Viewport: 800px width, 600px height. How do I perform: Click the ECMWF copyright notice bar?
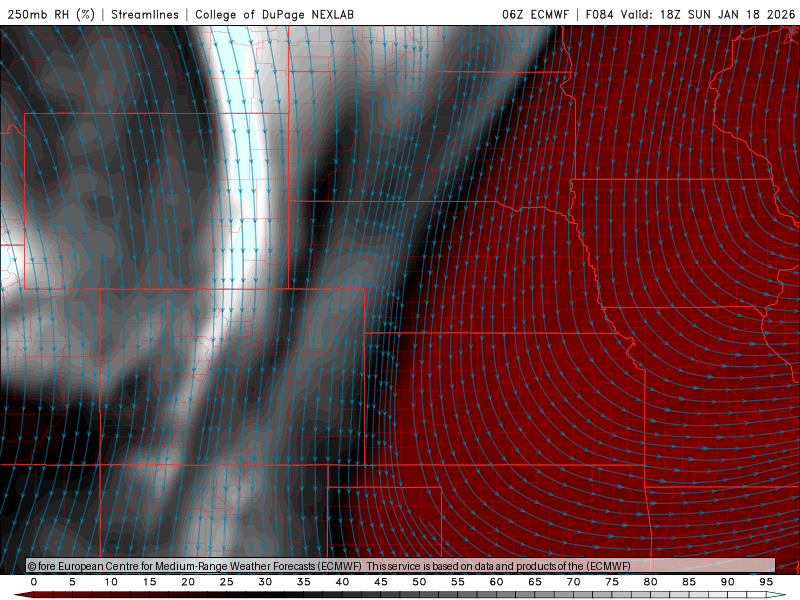click(401, 566)
